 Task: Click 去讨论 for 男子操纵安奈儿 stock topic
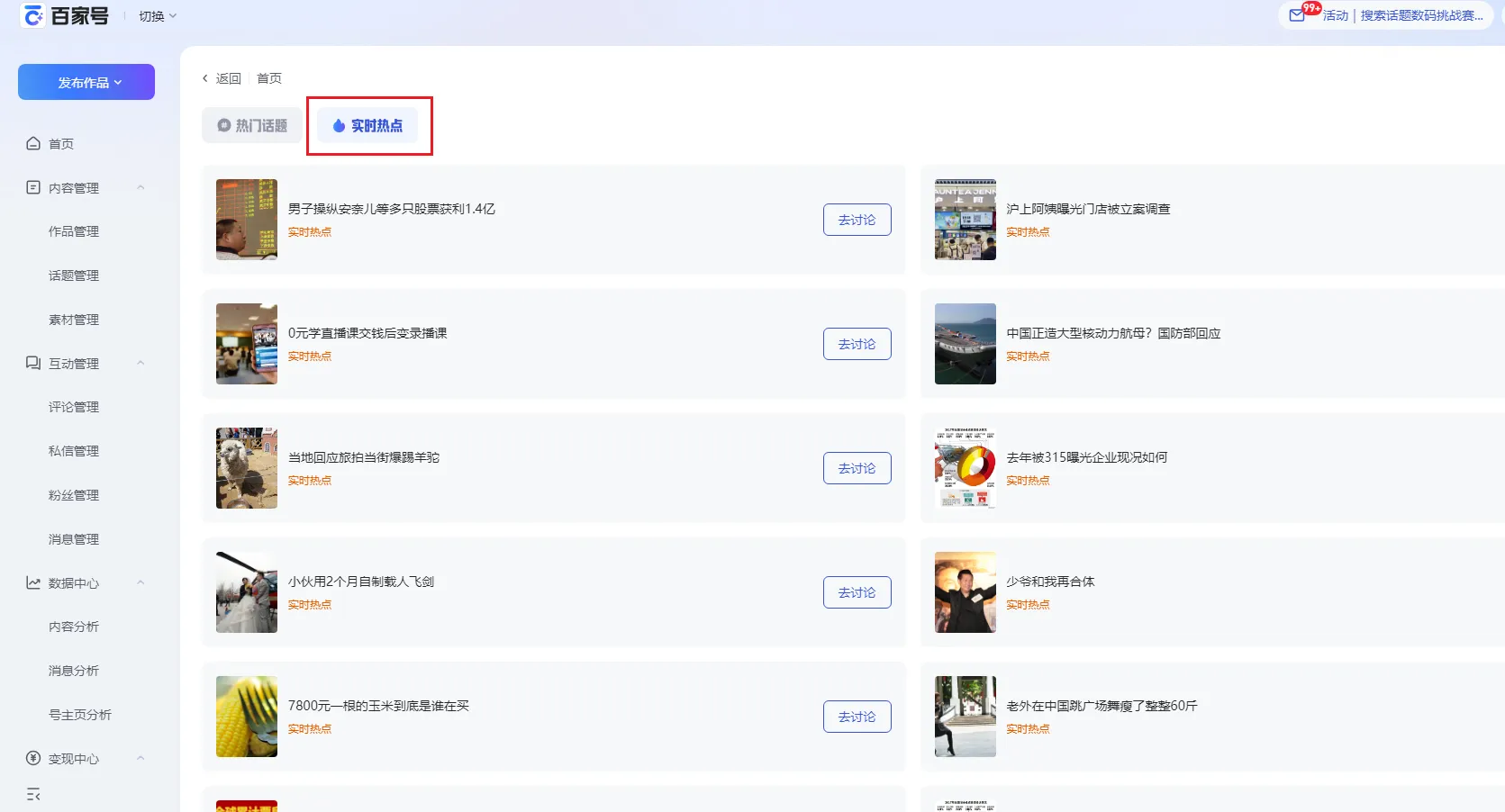pyautogui.click(x=857, y=220)
